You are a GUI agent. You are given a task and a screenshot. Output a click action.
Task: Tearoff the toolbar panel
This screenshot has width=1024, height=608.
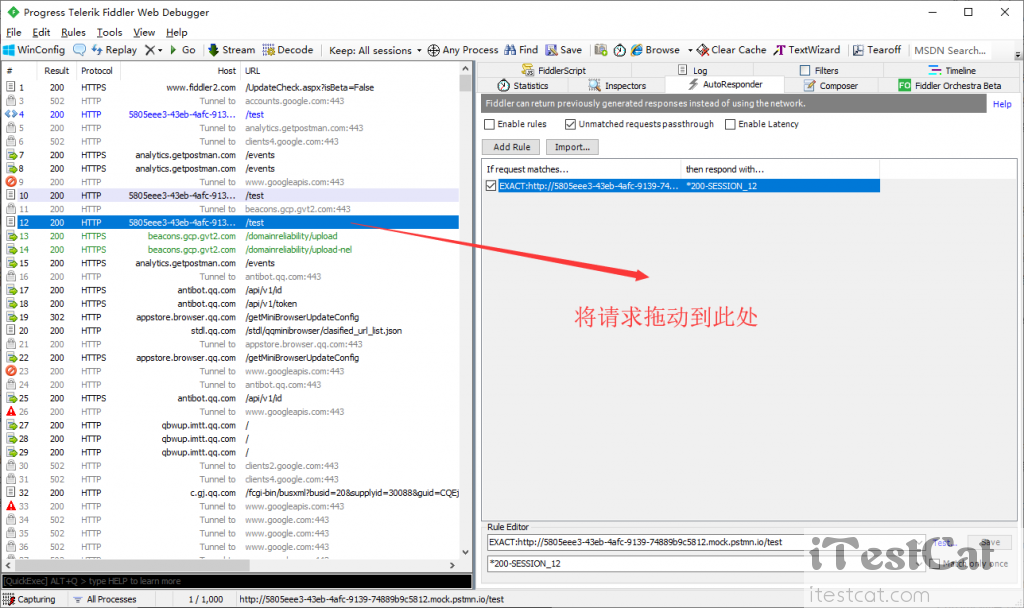pos(877,50)
